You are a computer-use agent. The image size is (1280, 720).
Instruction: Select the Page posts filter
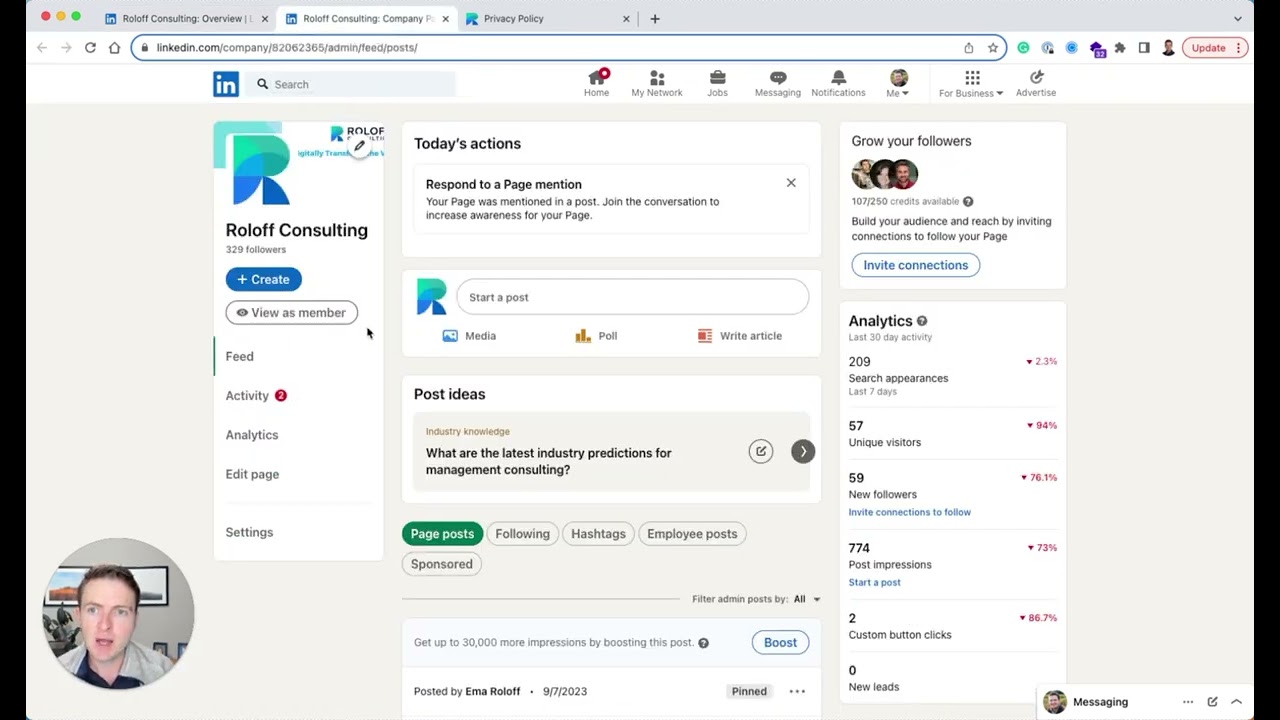point(442,534)
